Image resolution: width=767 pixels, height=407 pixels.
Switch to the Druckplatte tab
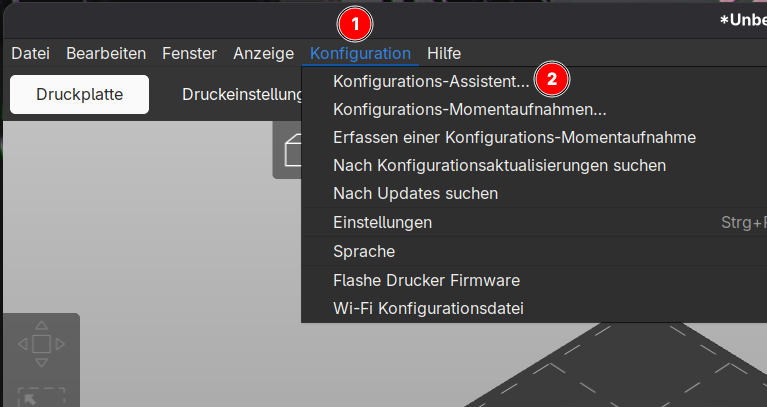79,95
